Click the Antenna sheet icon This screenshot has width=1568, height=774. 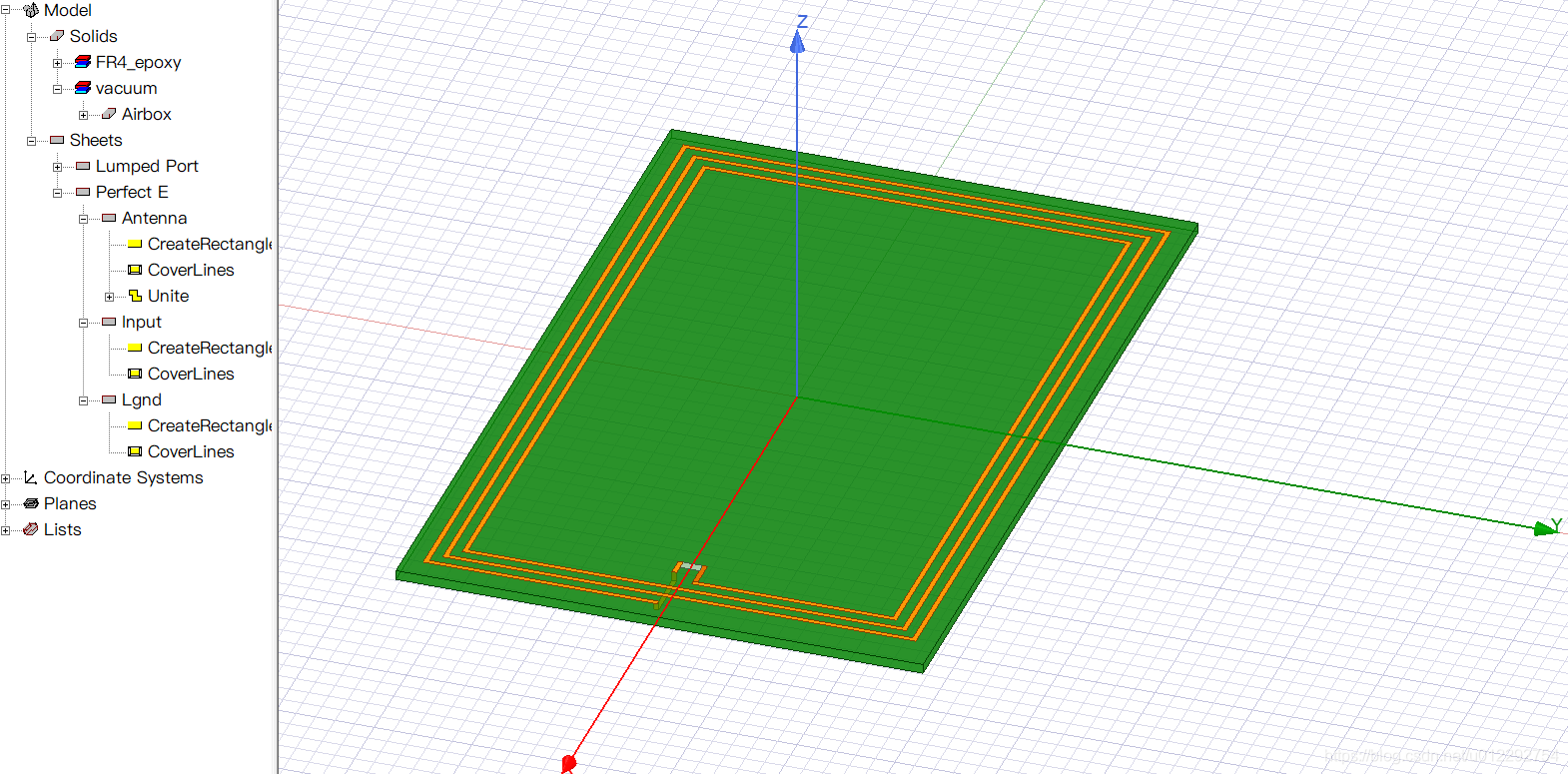(109, 218)
